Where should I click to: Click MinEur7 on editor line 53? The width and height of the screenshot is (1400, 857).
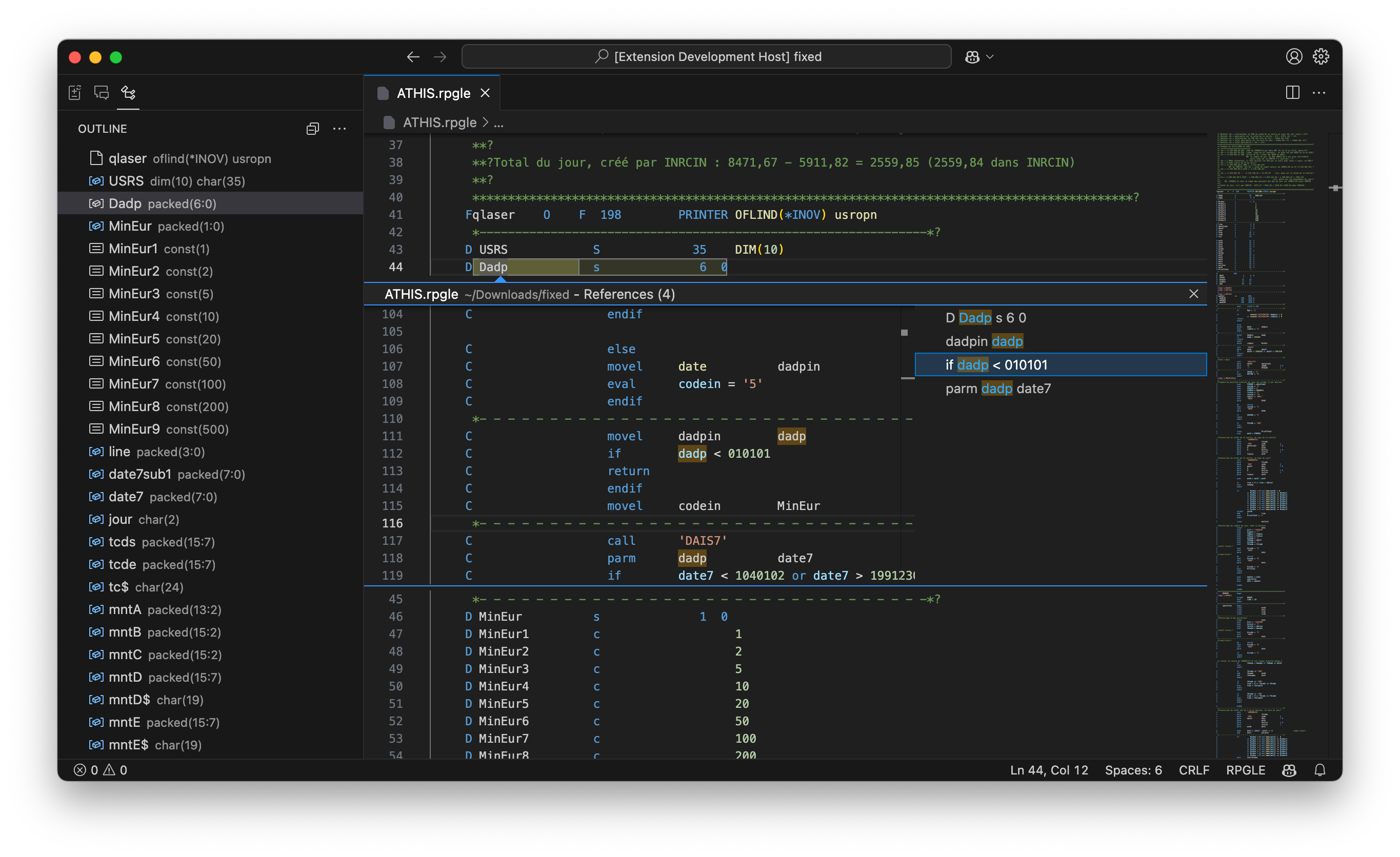click(504, 738)
